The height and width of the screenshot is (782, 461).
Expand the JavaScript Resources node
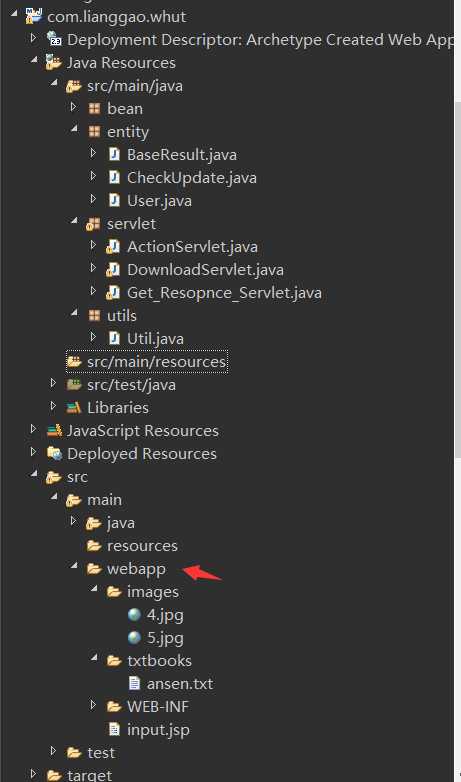(33, 428)
